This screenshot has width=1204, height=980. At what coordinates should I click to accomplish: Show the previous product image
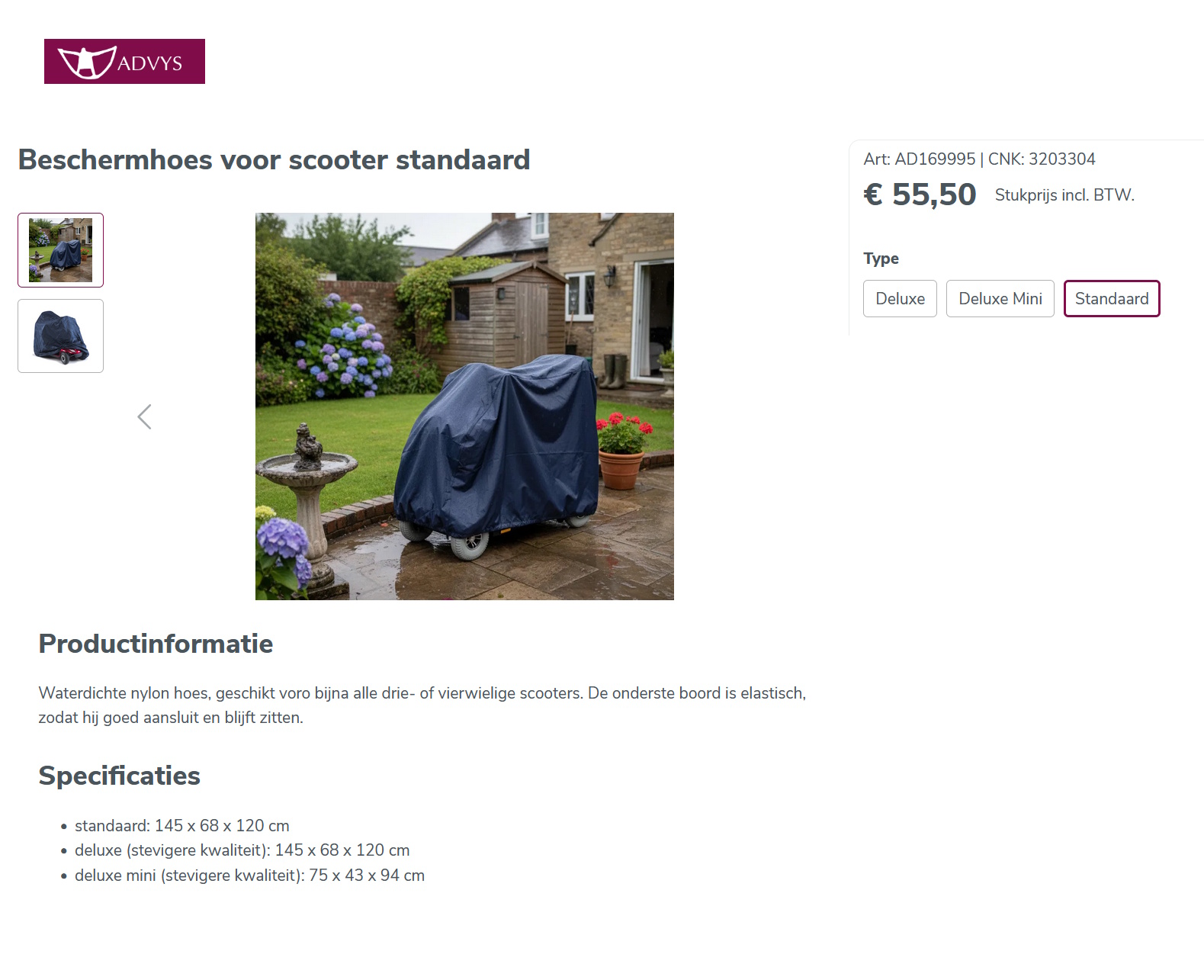(144, 416)
